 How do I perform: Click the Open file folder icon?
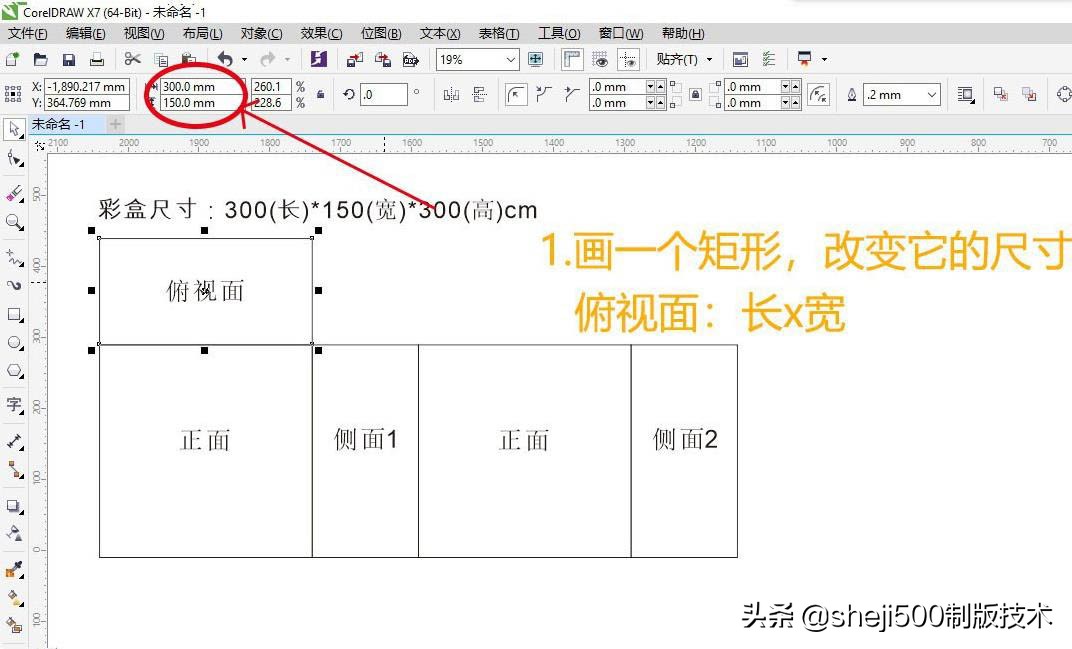pos(40,59)
